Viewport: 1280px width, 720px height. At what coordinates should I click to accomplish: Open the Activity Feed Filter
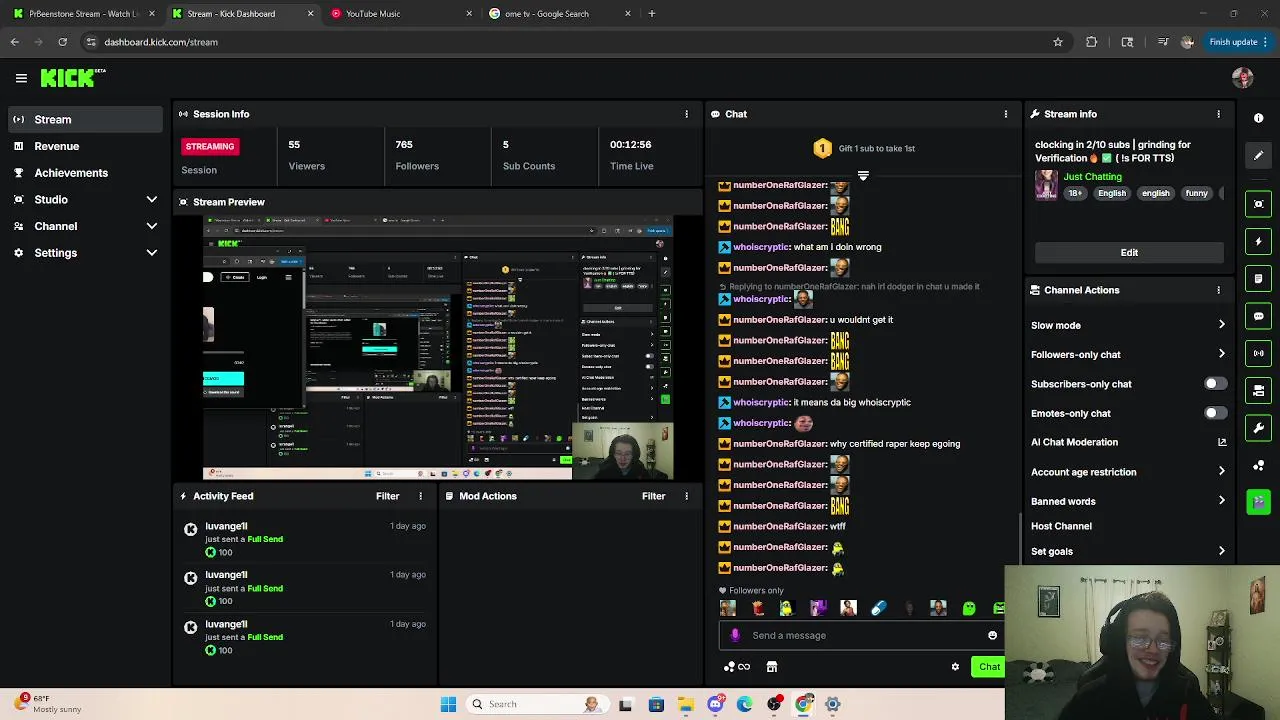[387, 496]
